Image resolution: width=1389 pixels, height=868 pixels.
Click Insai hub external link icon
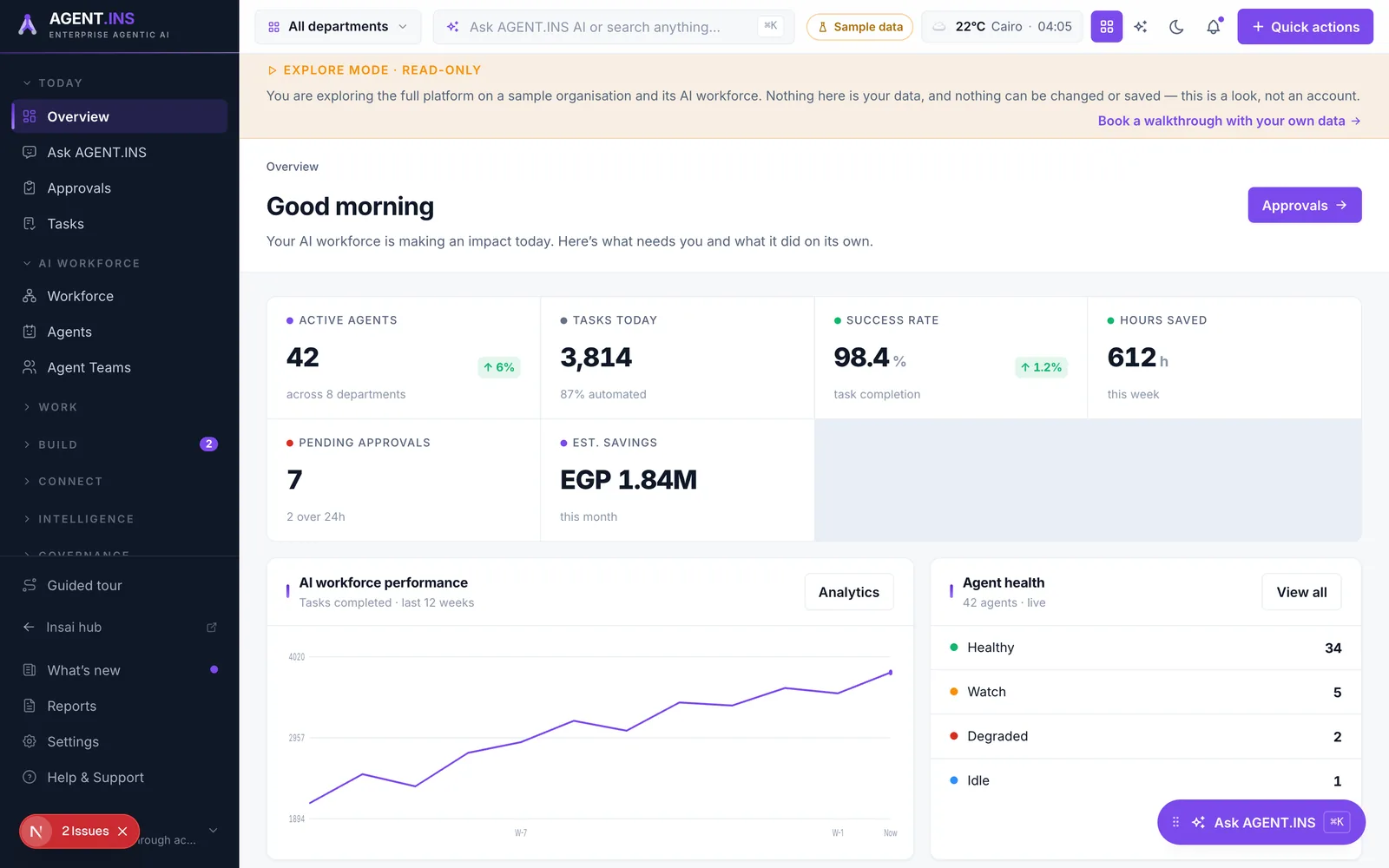point(212,627)
